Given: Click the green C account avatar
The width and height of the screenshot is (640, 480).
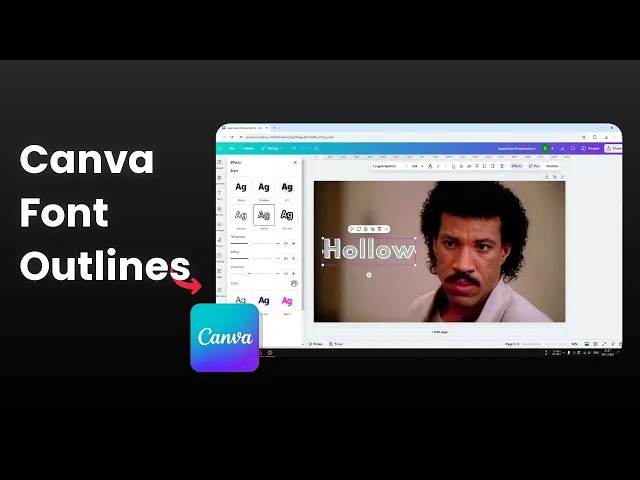Looking at the screenshot, I should [x=545, y=149].
